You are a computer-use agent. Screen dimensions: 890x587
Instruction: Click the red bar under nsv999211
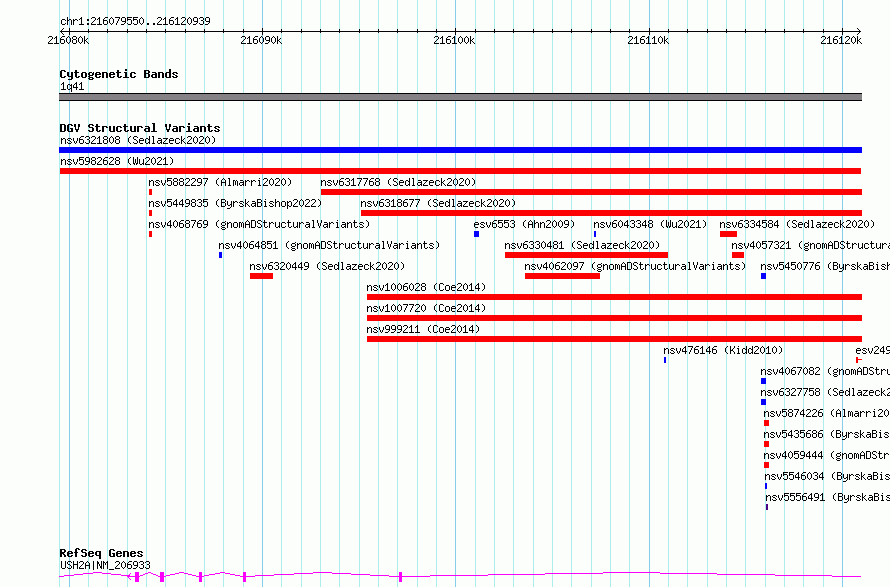point(614,339)
